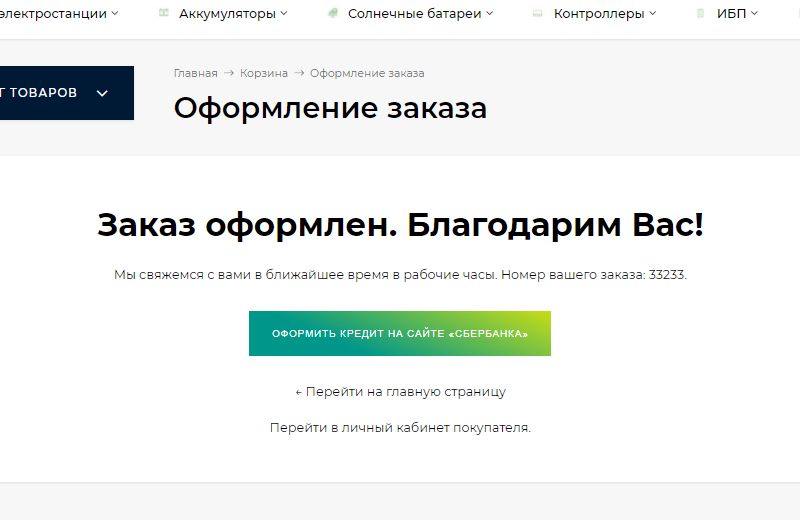Click the ИБП category icon
This screenshot has width=800, height=520.
(x=701, y=13)
